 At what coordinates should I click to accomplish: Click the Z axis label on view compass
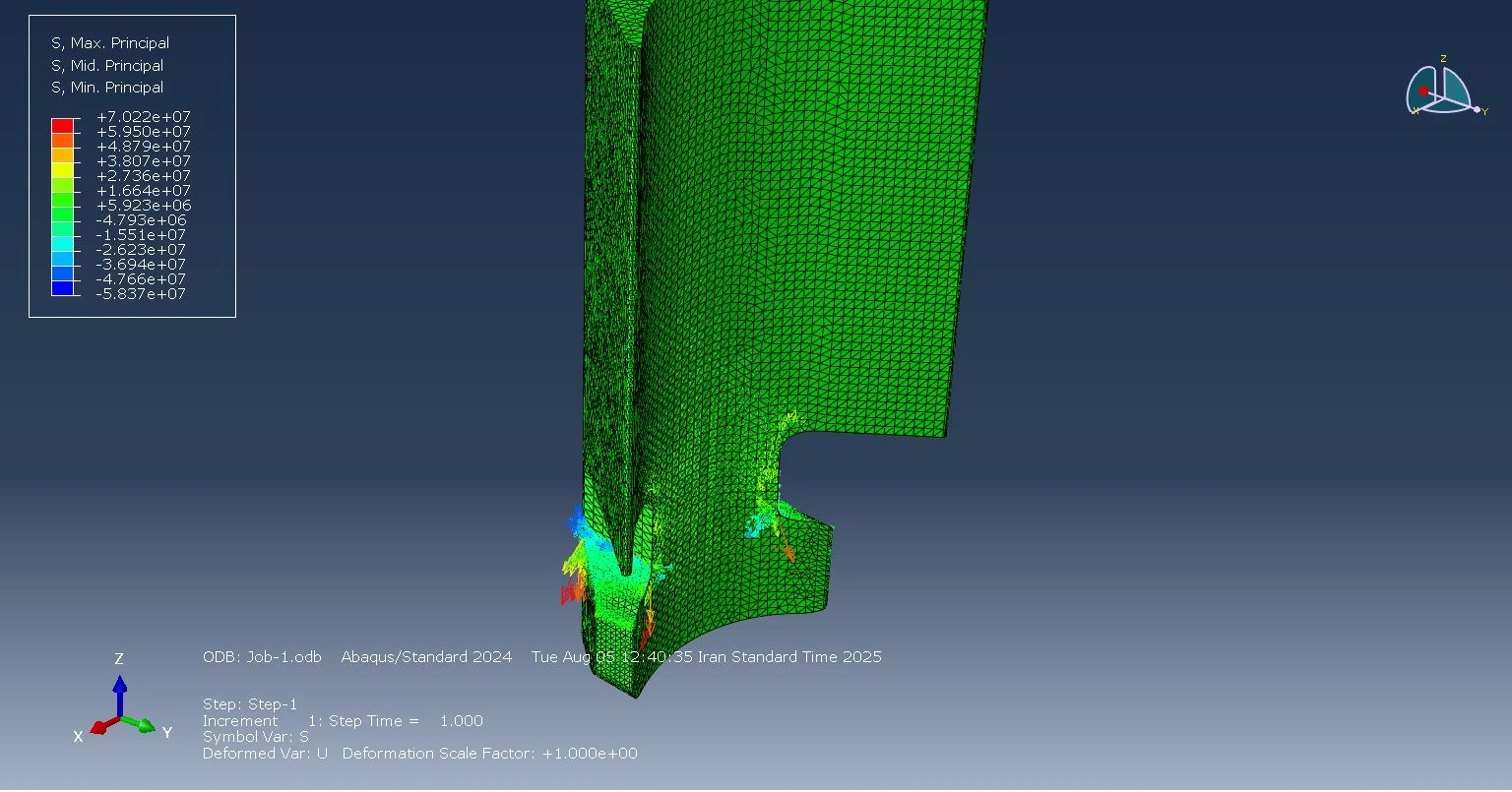[x=1443, y=59]
